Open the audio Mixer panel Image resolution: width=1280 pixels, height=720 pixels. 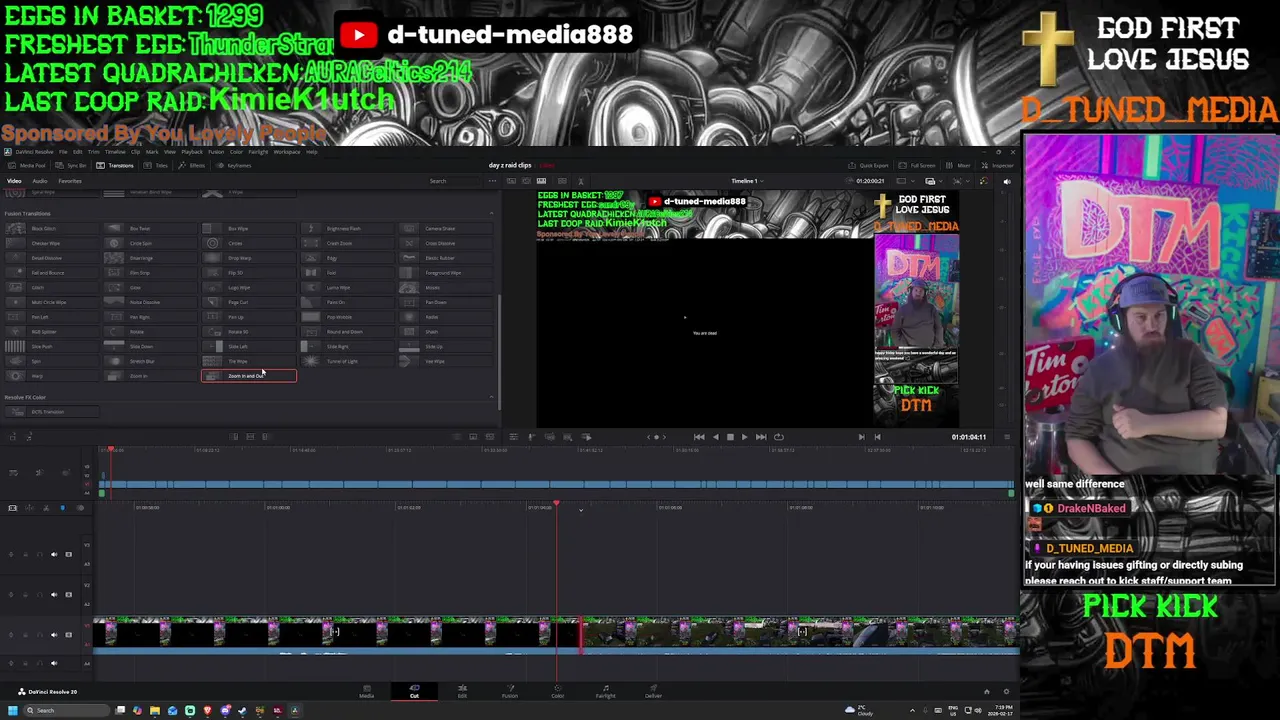point(959,165)
